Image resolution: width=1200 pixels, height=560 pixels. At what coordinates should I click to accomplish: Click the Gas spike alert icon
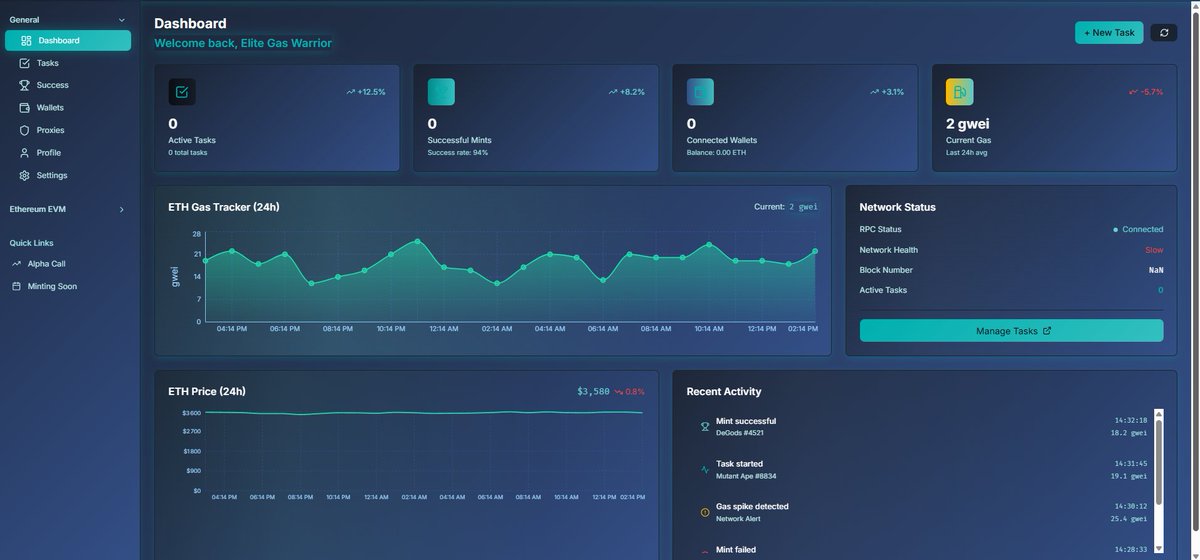pyautogui.click(x=705, y=512)
